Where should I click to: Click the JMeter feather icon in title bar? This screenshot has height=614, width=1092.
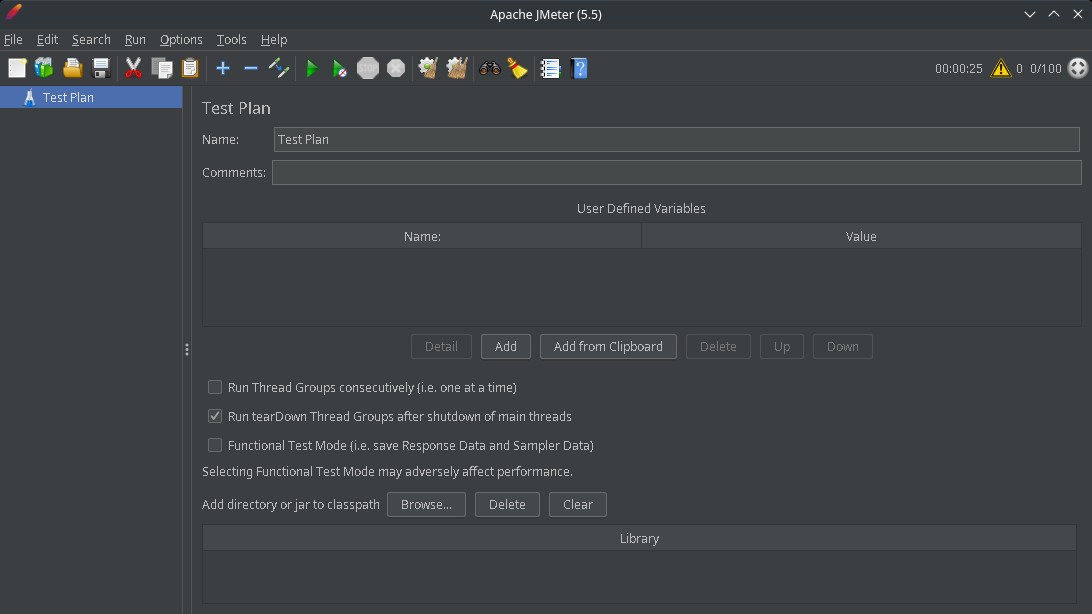pos(13,12)
